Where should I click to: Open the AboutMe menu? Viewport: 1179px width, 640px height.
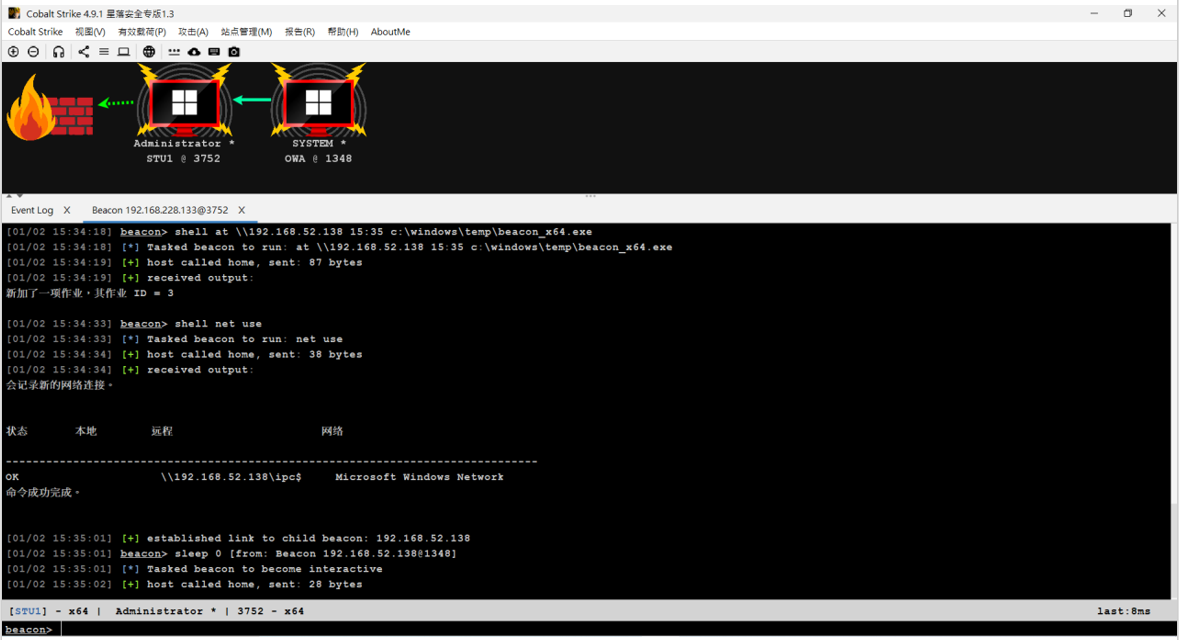pos(390,32)
